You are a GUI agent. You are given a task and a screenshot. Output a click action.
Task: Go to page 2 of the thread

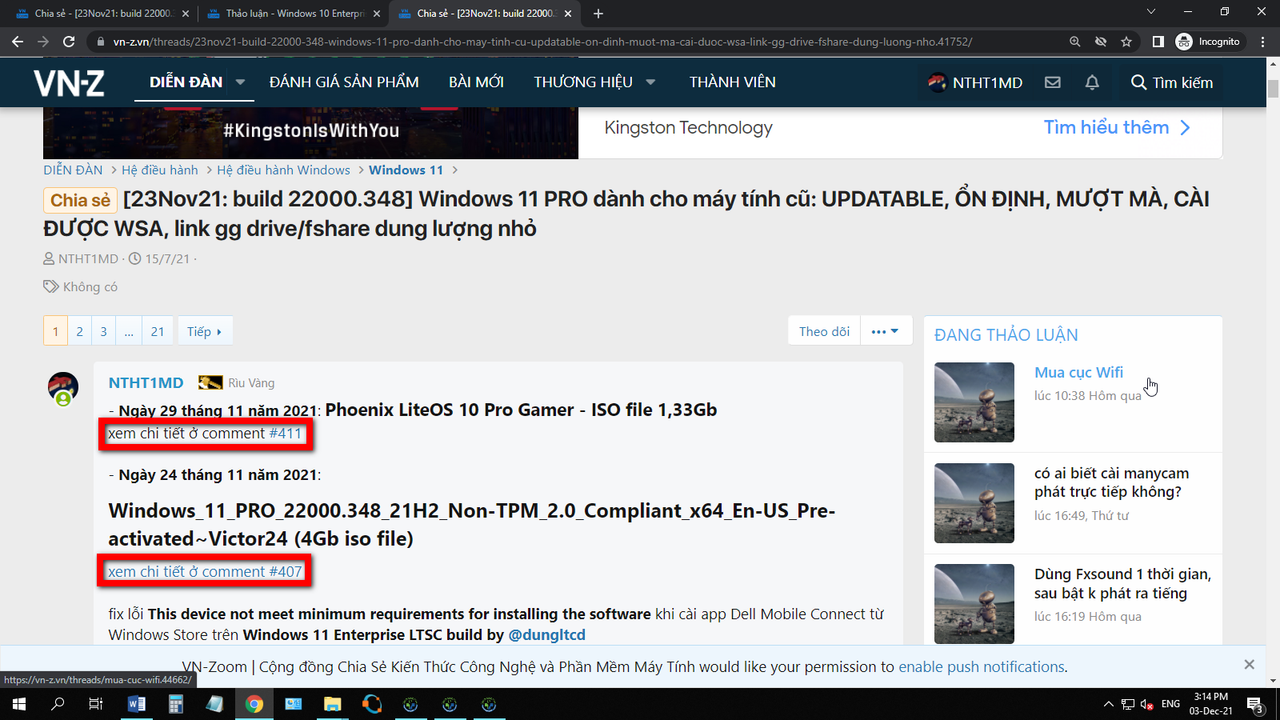[79, 331]
